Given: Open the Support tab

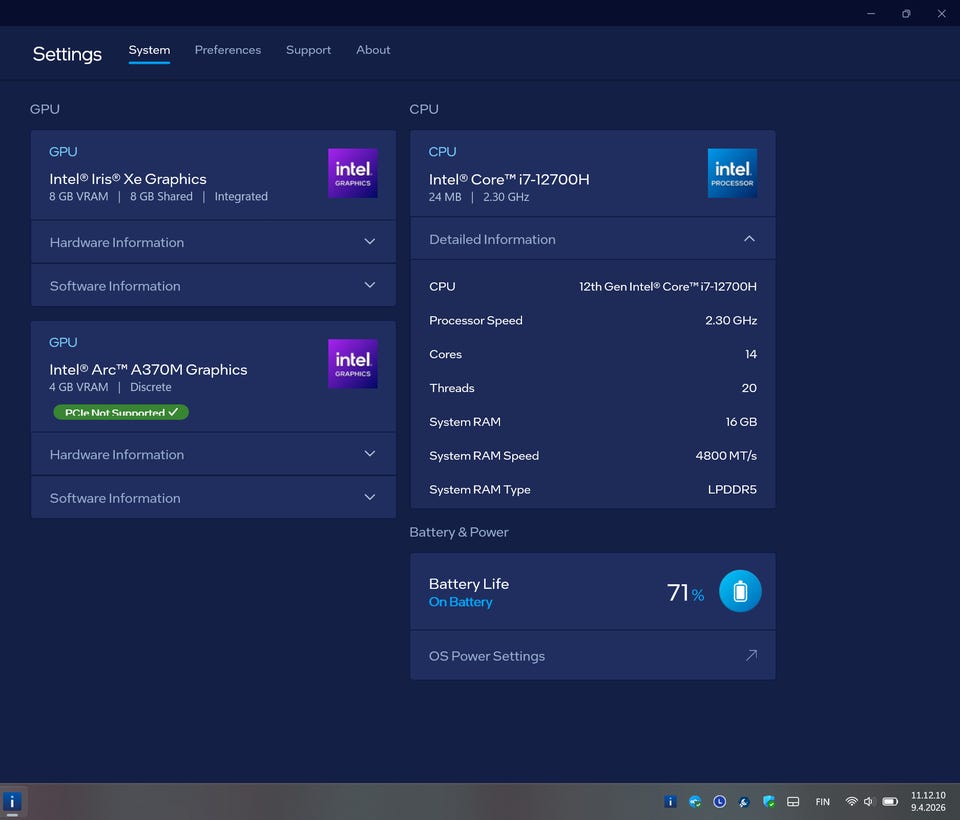Looking at the screenshot, I should [308, 50].
